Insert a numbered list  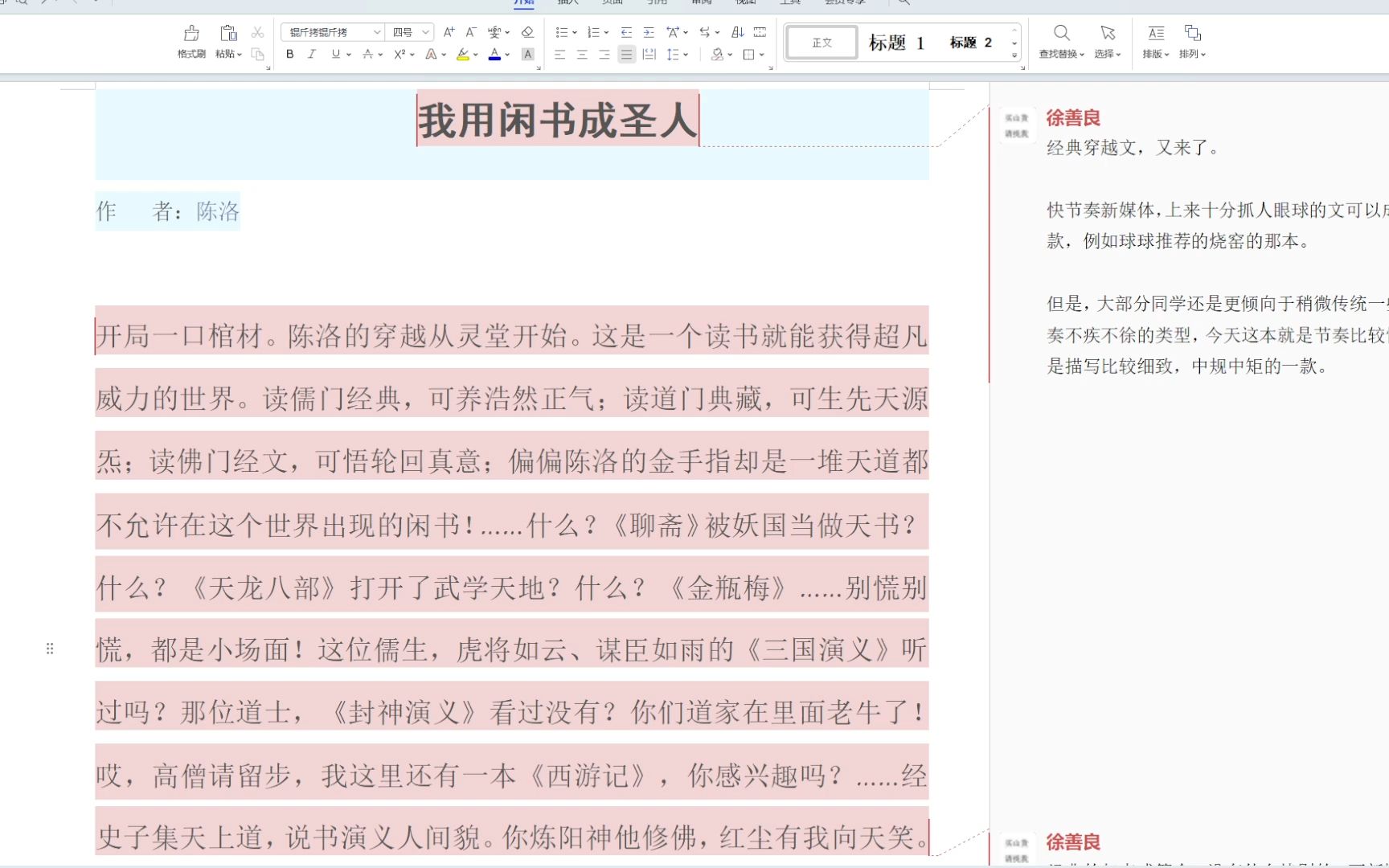tap(593, 32)
